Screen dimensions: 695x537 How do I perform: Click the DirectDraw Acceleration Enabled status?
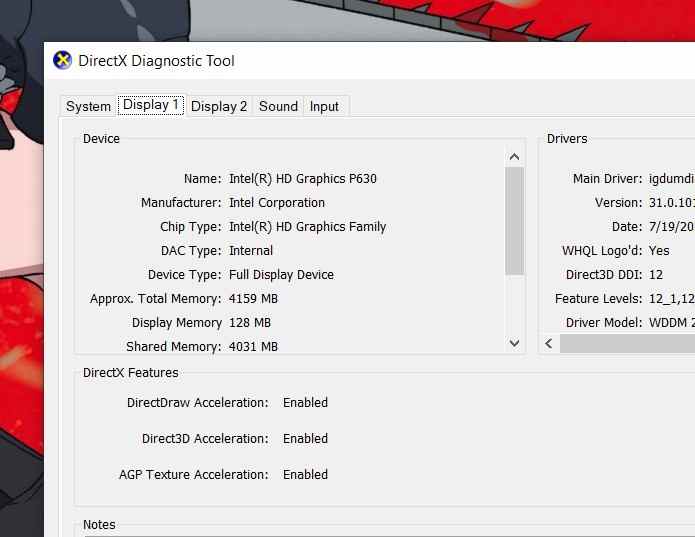tap(305, 403)
